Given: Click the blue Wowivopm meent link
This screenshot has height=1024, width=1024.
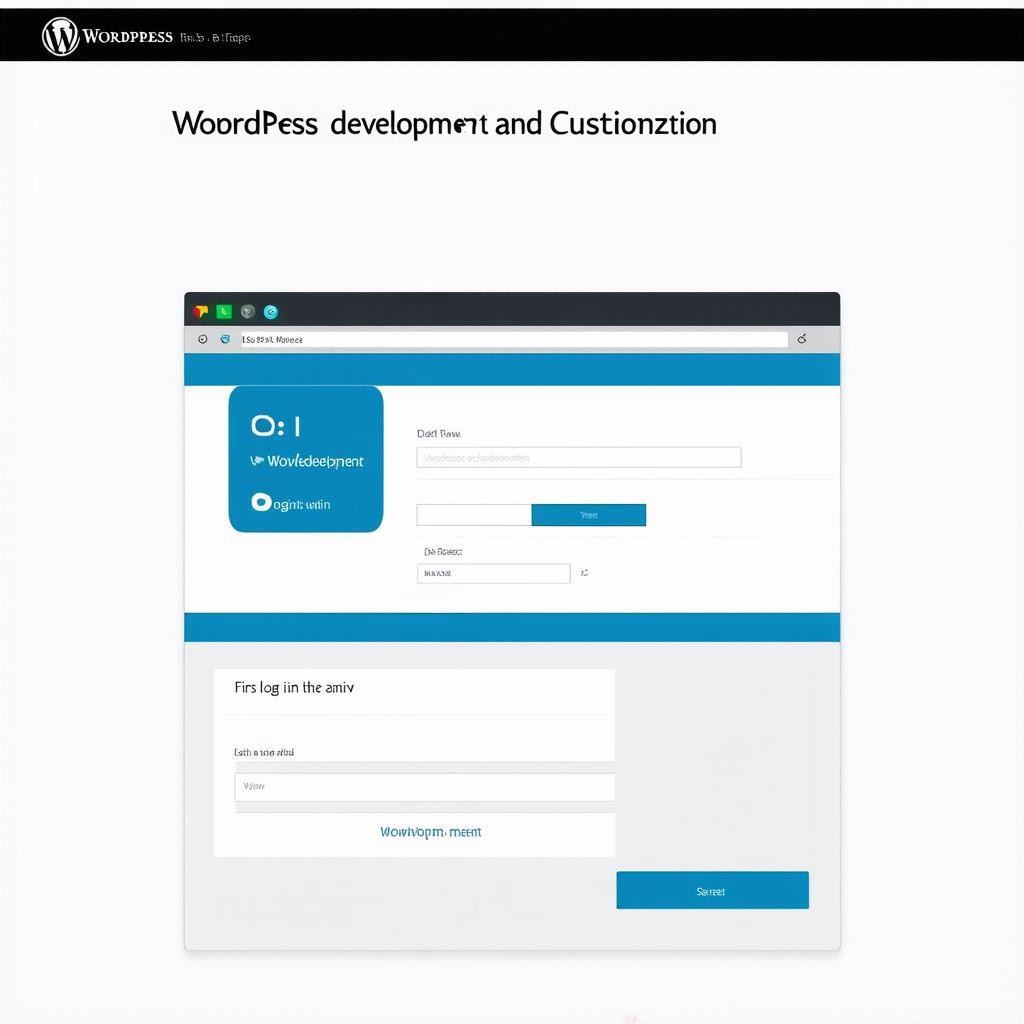Looking at the screenshot, I should tap(430, 832).
